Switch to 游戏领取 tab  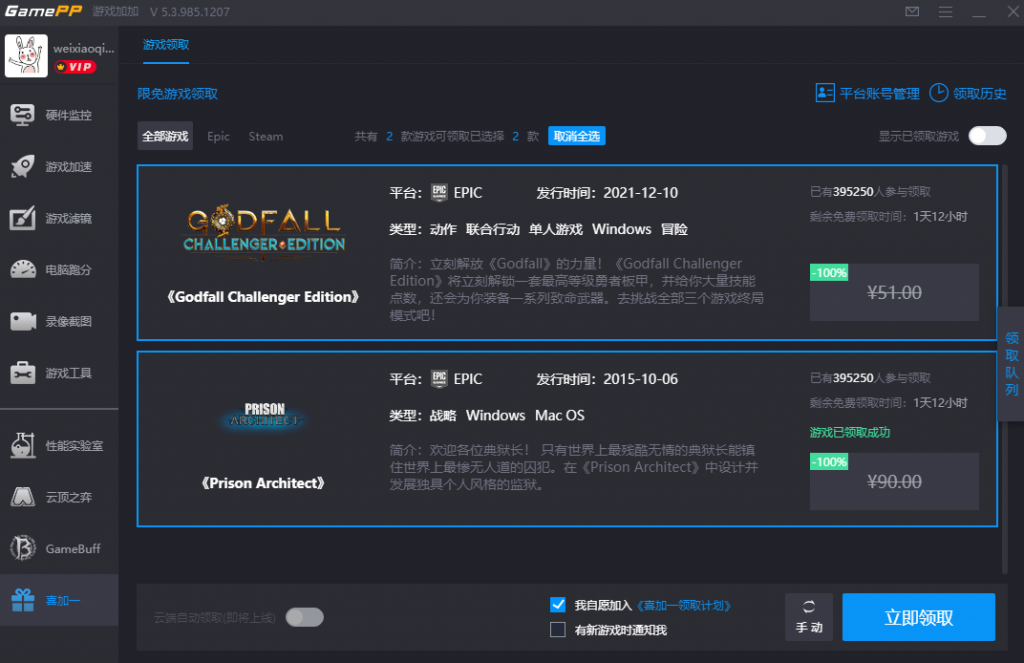pos(166,45)
